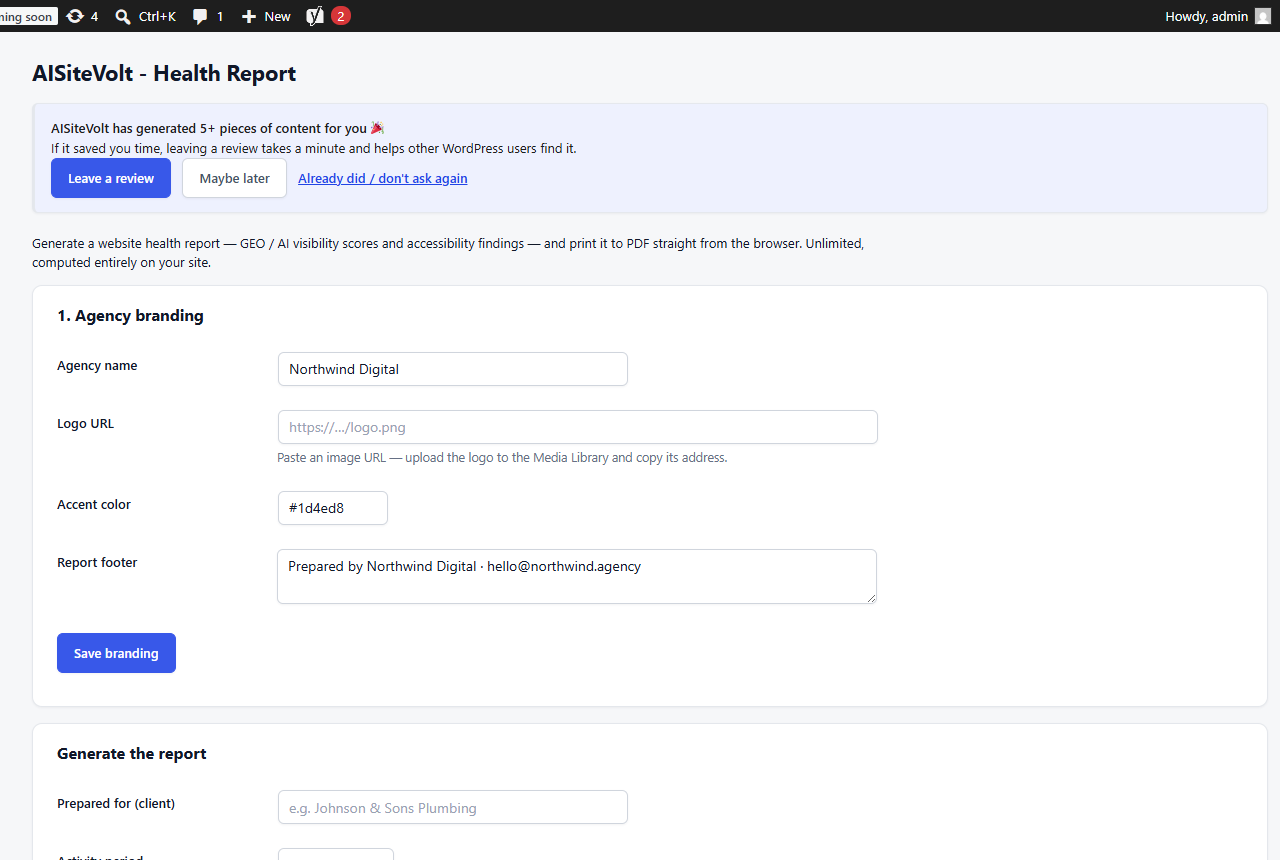Viewport: 1280px width, 860px height.
Task: Open the comments bubble icon
Action: click(200, 16)
